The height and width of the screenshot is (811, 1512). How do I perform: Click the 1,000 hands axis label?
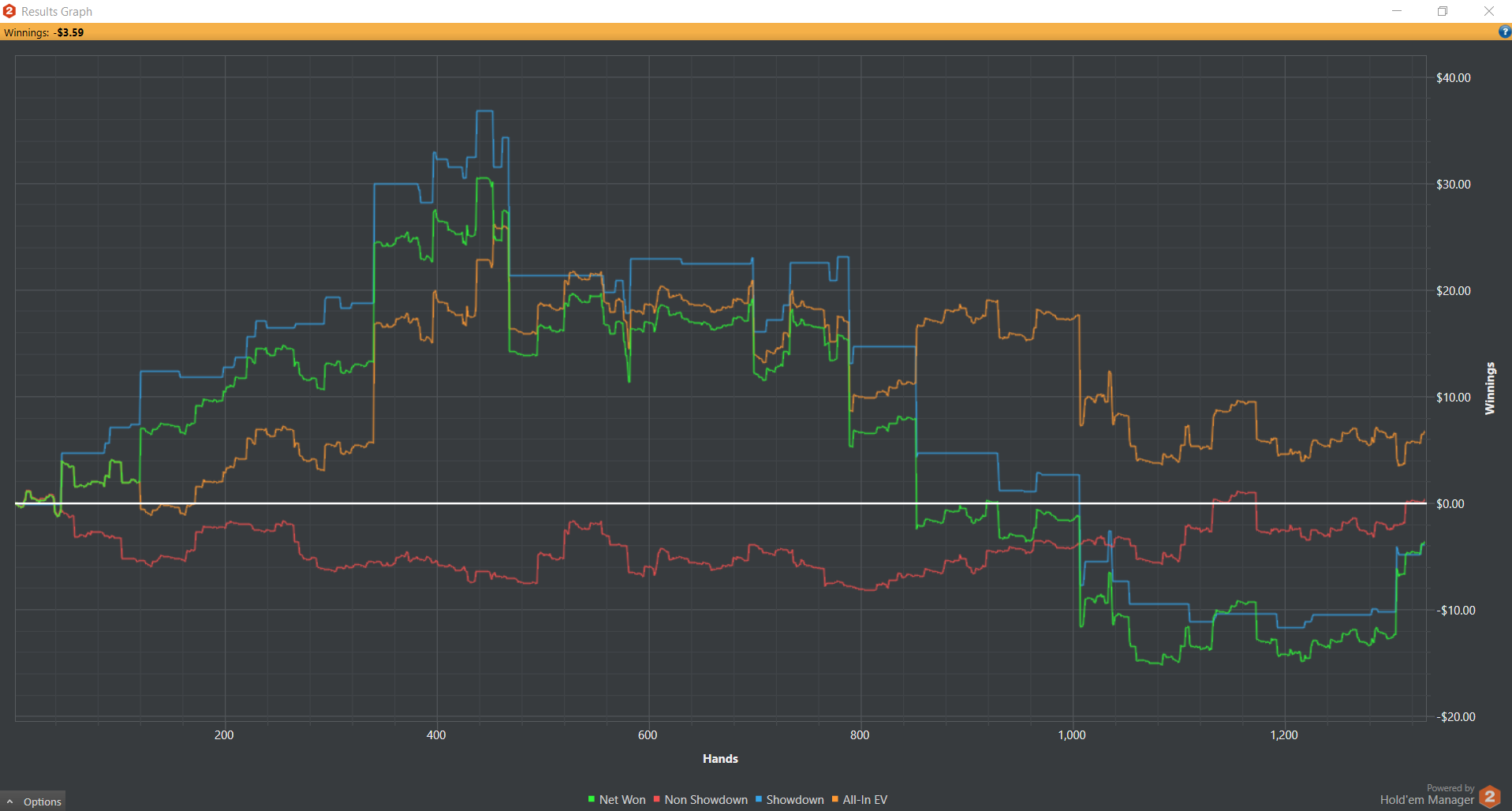pyautogui.click(x=1072, y=735)
